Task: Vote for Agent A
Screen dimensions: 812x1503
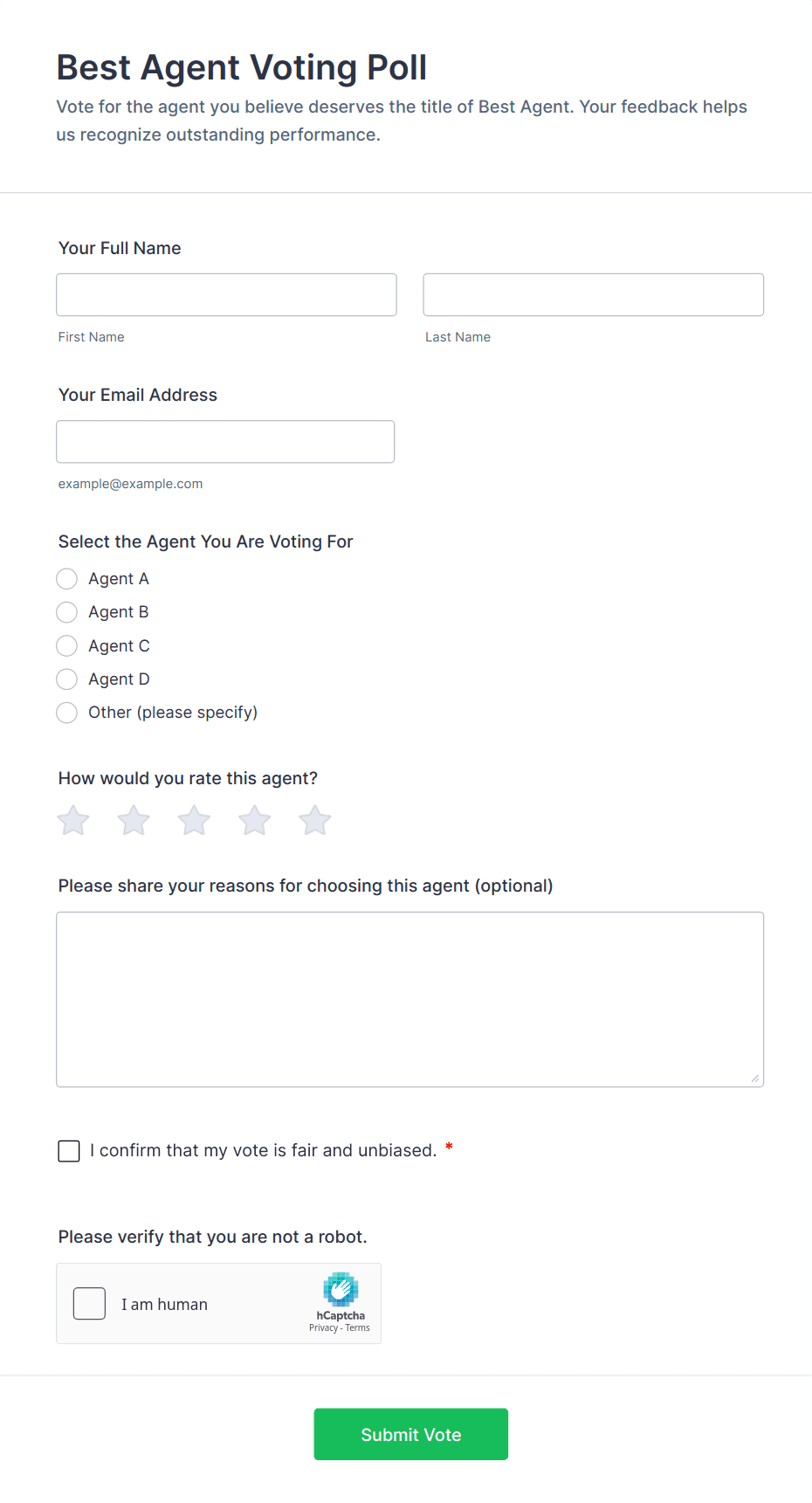Action: tap(66, 578)
